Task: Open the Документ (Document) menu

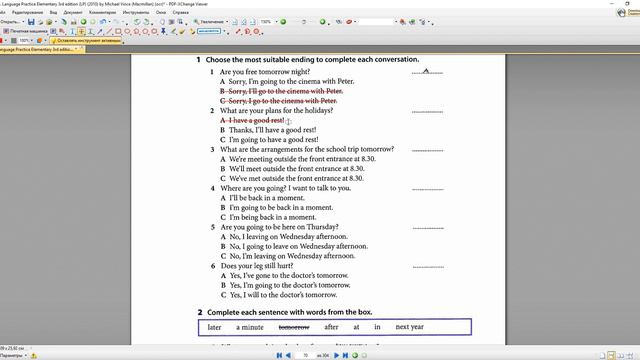Action: [73, 13]
